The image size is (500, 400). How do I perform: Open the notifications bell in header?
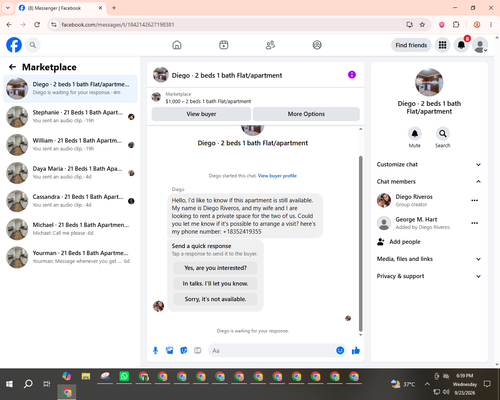(461, 45)
